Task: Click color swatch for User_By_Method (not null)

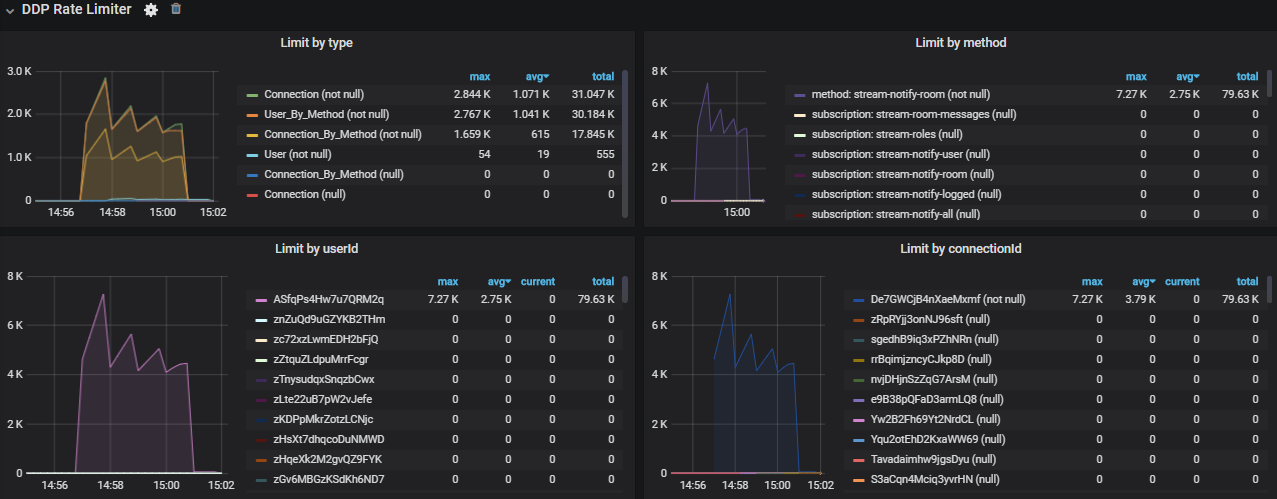Action: click(253, 115)
